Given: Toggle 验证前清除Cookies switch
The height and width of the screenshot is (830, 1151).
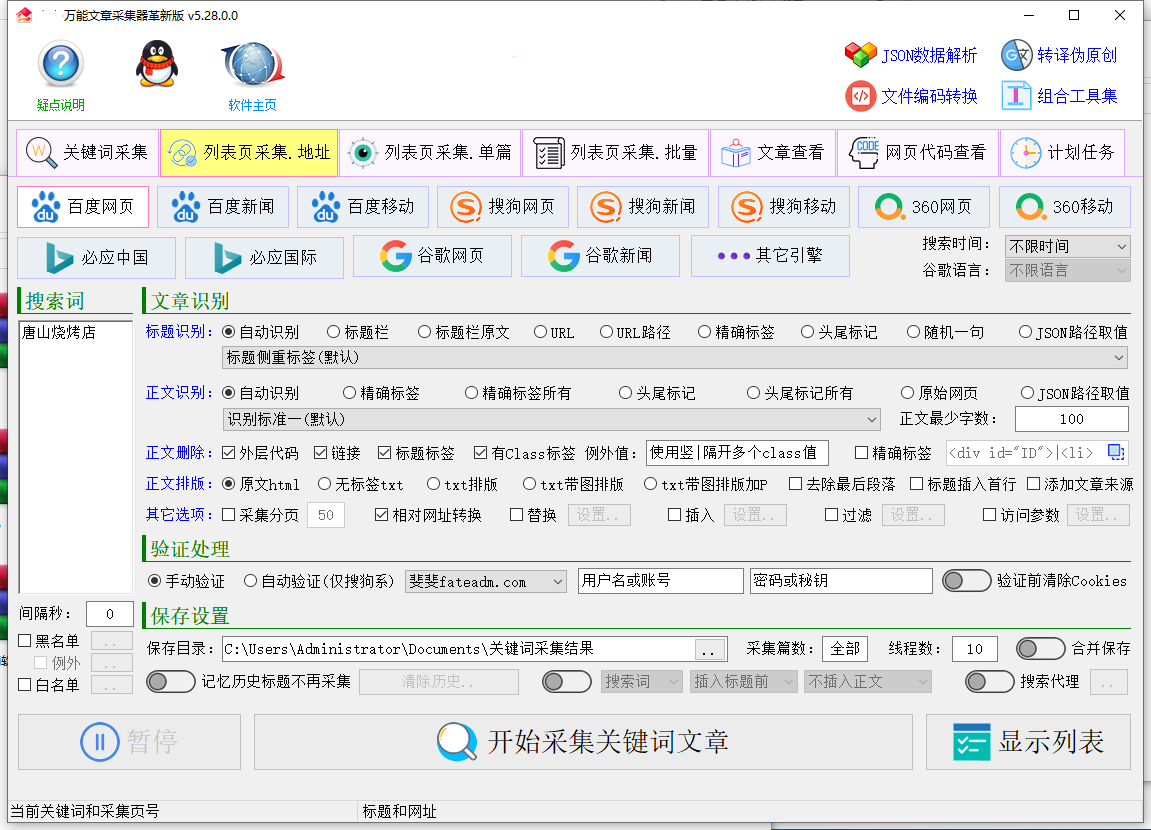Looking at the screenshot, I should [967, 581].
